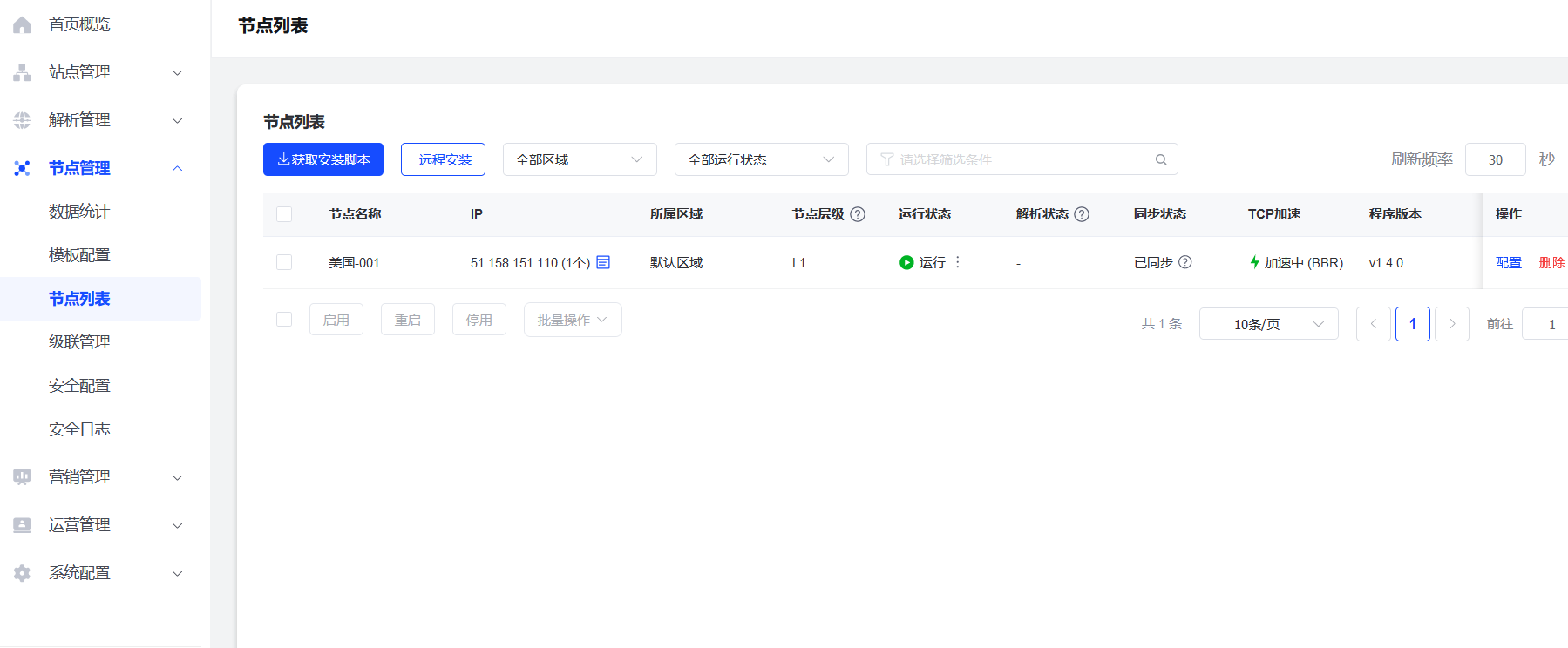1568x648 pixels.
Task: Go to the previous page arrow
Action: pyautogui.click(x=1374, y=324)
